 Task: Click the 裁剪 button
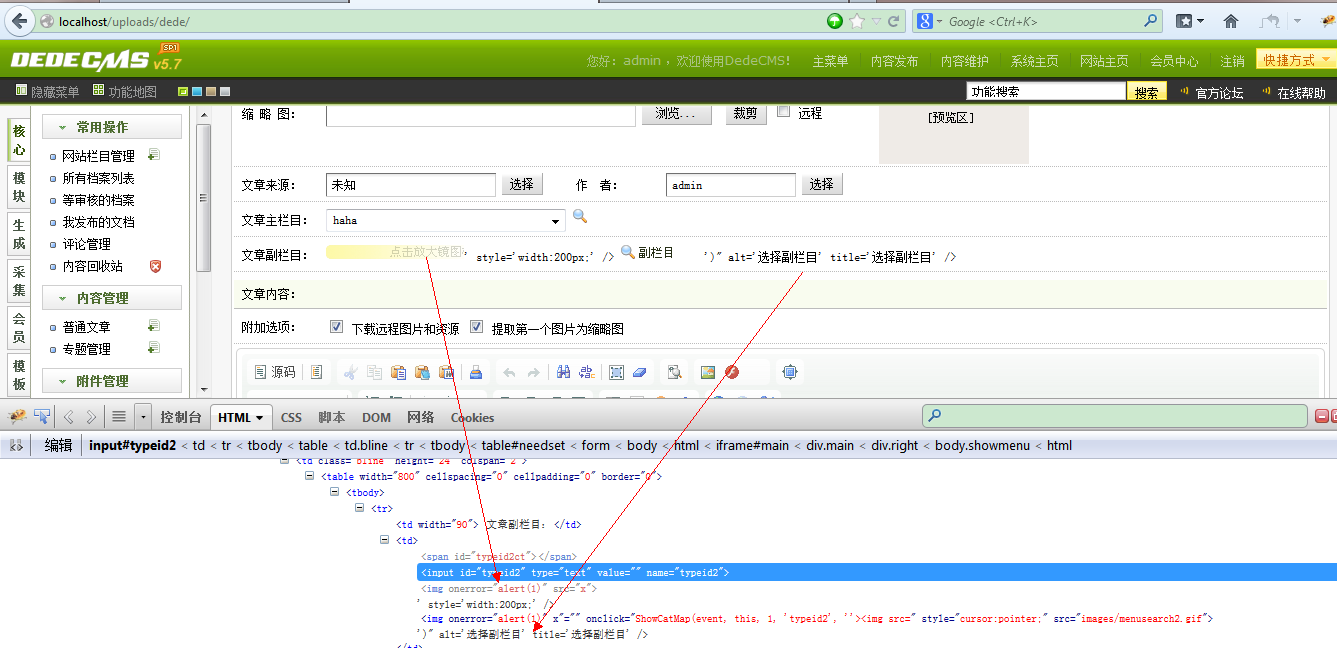(x=745, y=113)
